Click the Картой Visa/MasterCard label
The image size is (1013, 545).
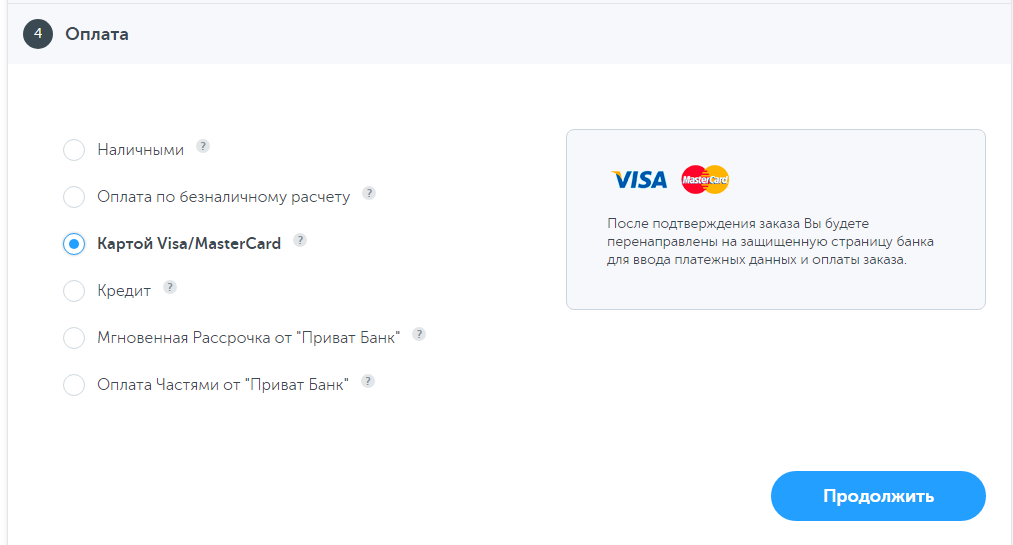[x=189, y=243]
